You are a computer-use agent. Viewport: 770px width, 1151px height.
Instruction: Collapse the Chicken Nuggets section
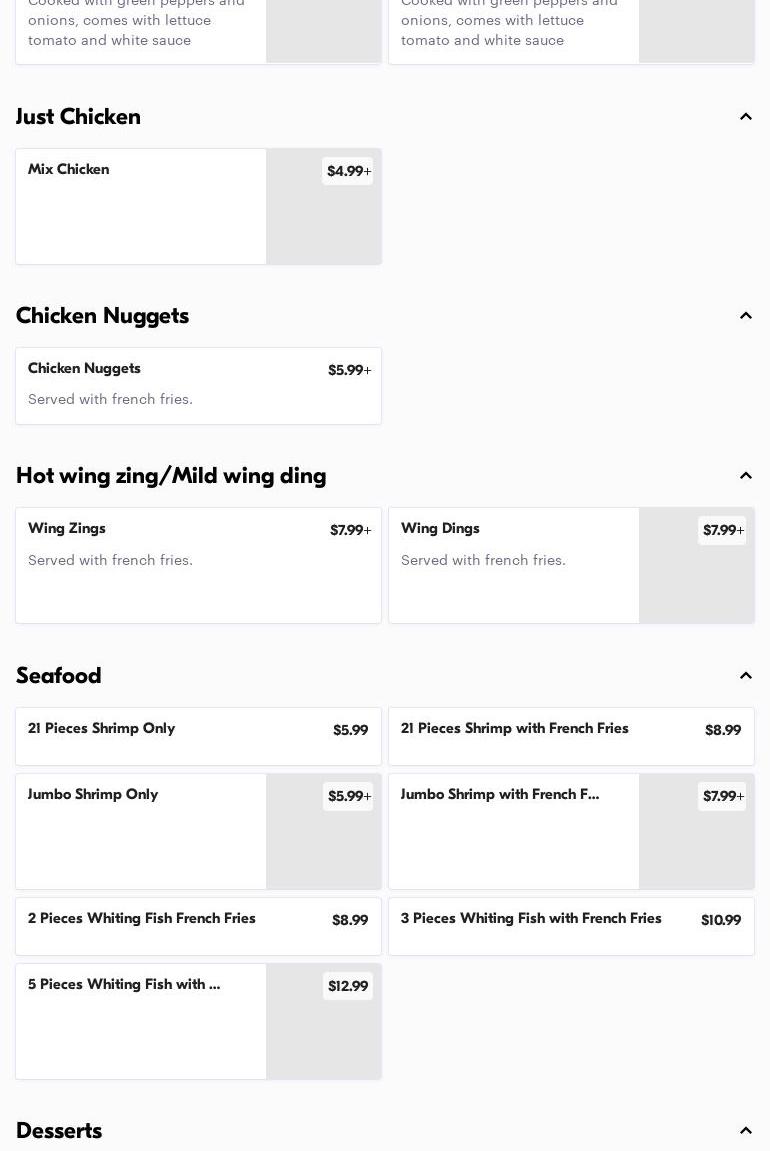[x=745, y=316]
